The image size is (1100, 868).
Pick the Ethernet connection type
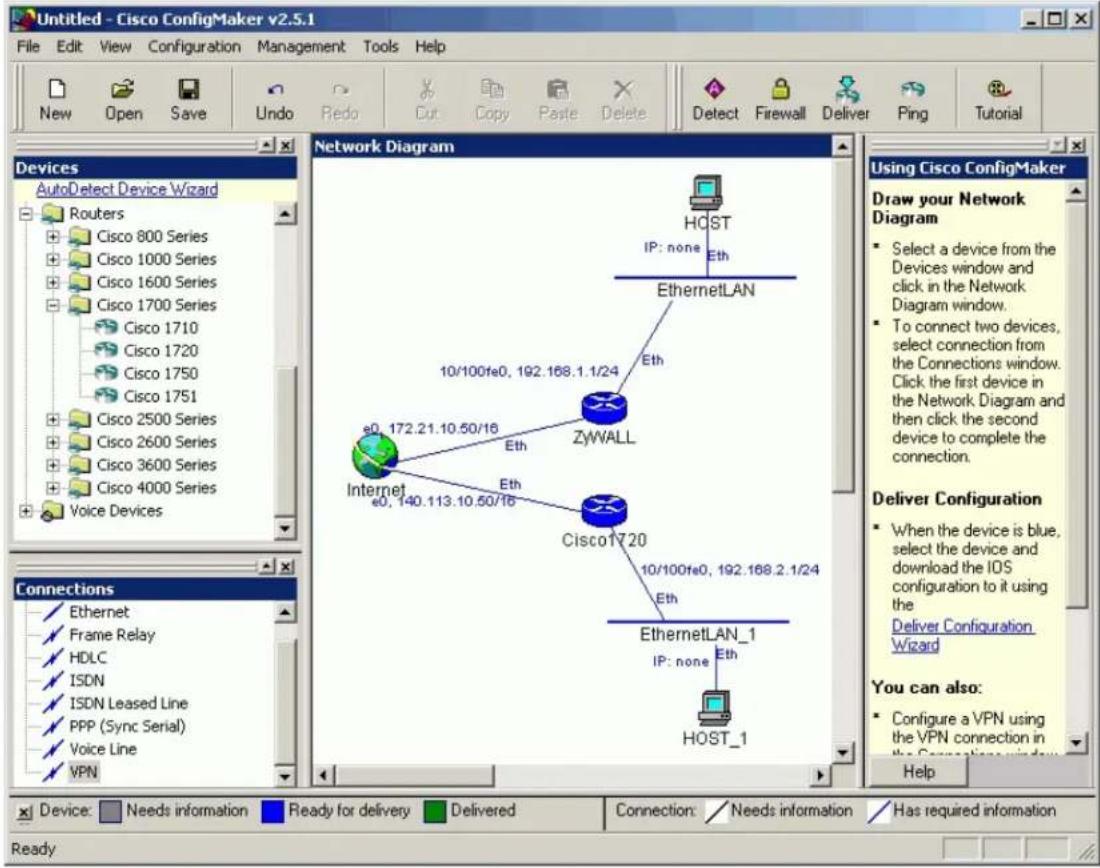(x=86, y=612)
